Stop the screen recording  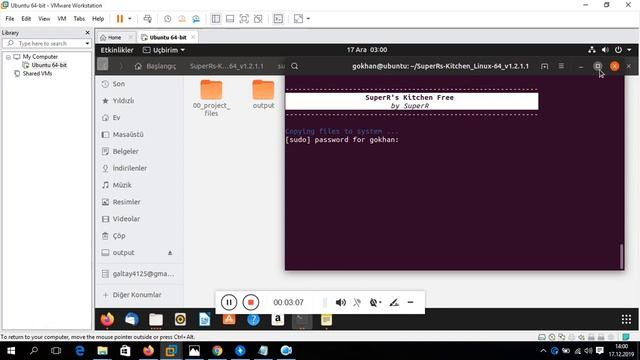(x=251, y=302)
